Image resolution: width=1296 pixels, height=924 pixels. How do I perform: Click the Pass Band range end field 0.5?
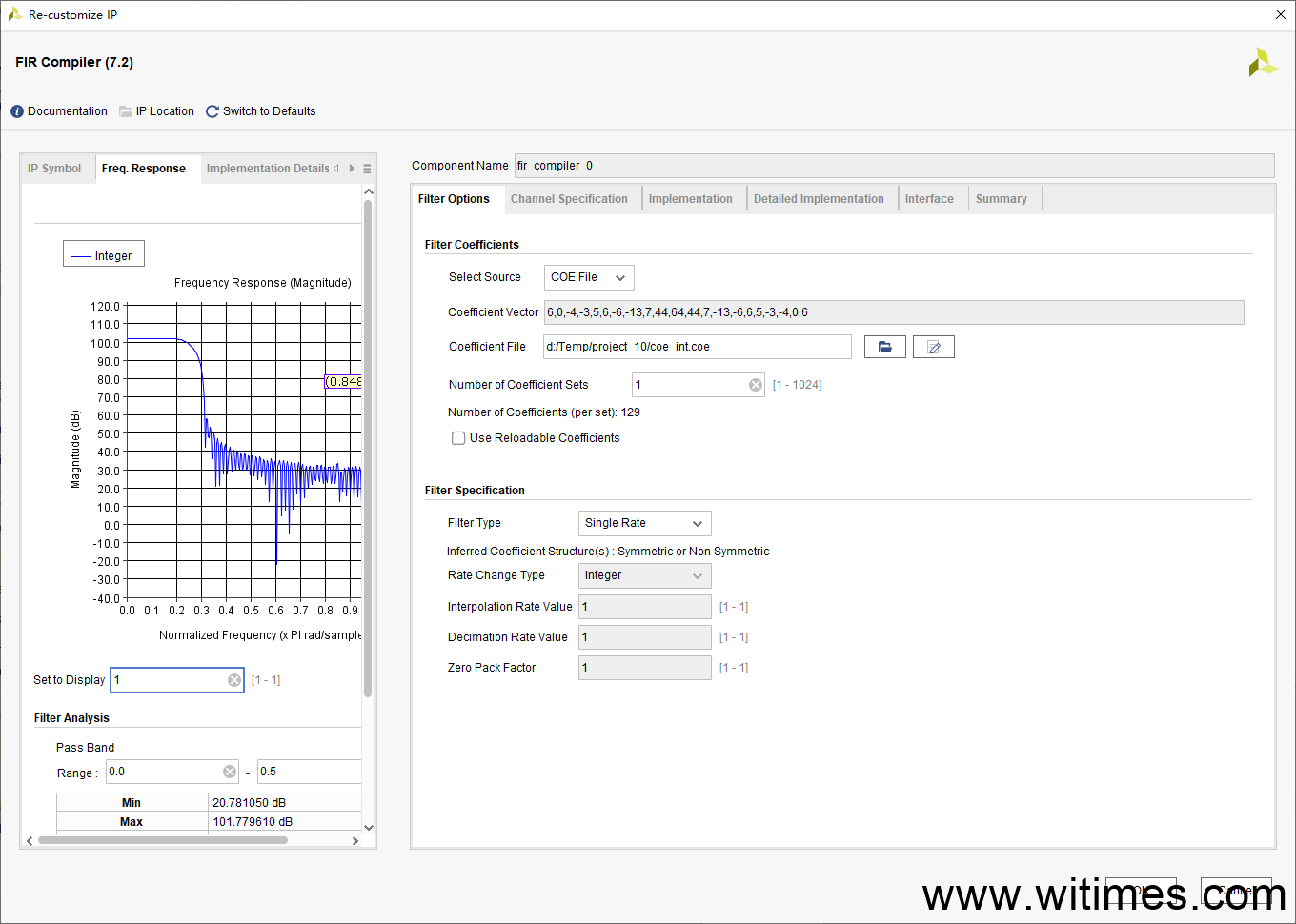[x=310, y=772]
